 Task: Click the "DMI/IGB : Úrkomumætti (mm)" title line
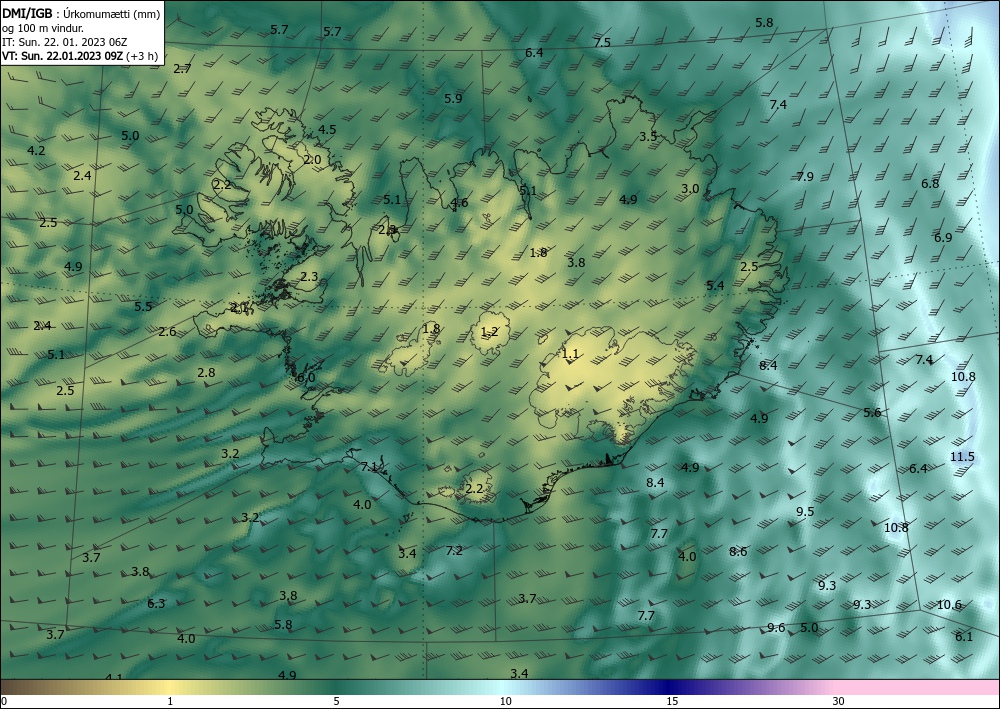coord(81,13)
